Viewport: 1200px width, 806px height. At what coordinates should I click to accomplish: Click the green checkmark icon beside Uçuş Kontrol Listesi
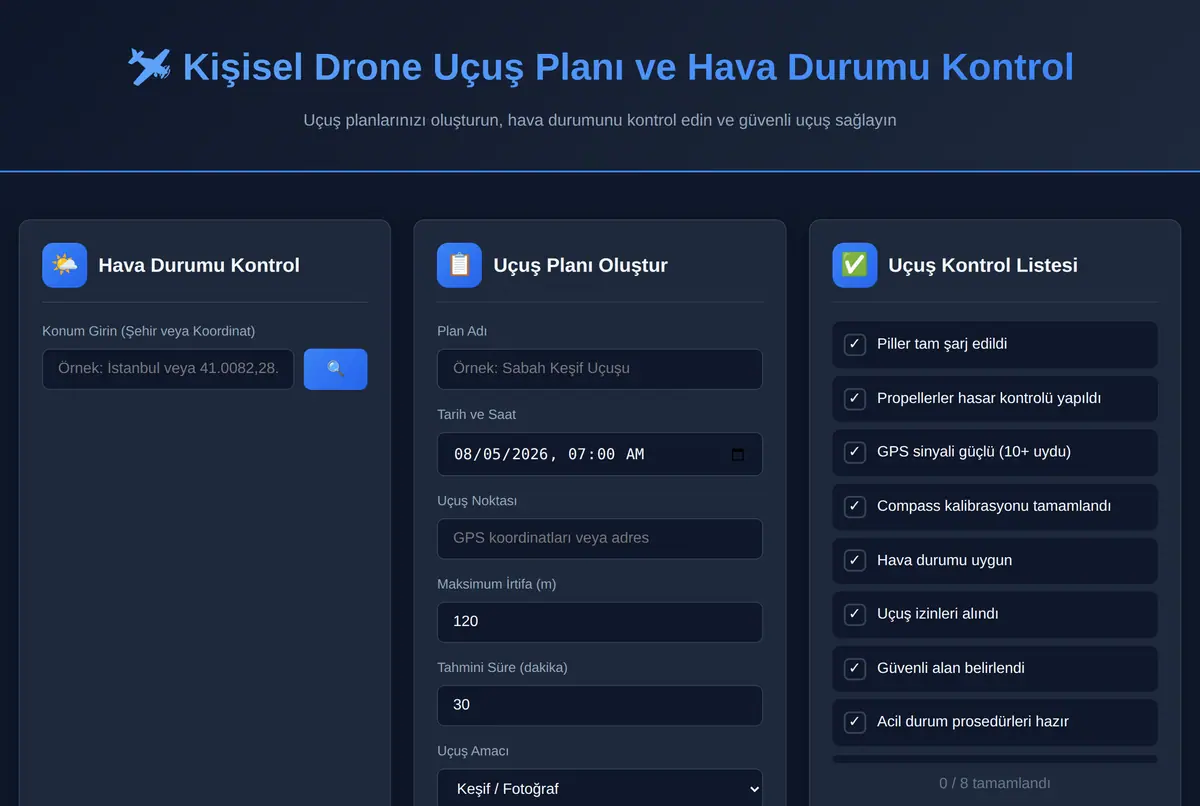point(855,265)
